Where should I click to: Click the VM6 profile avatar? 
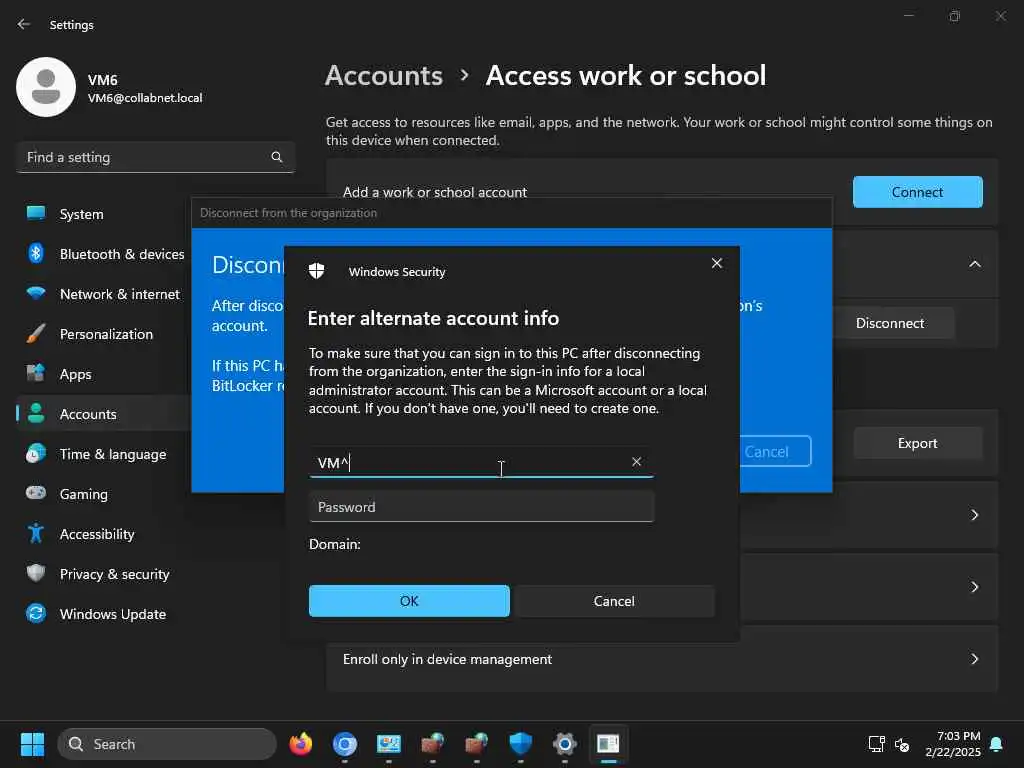point(46,88)
